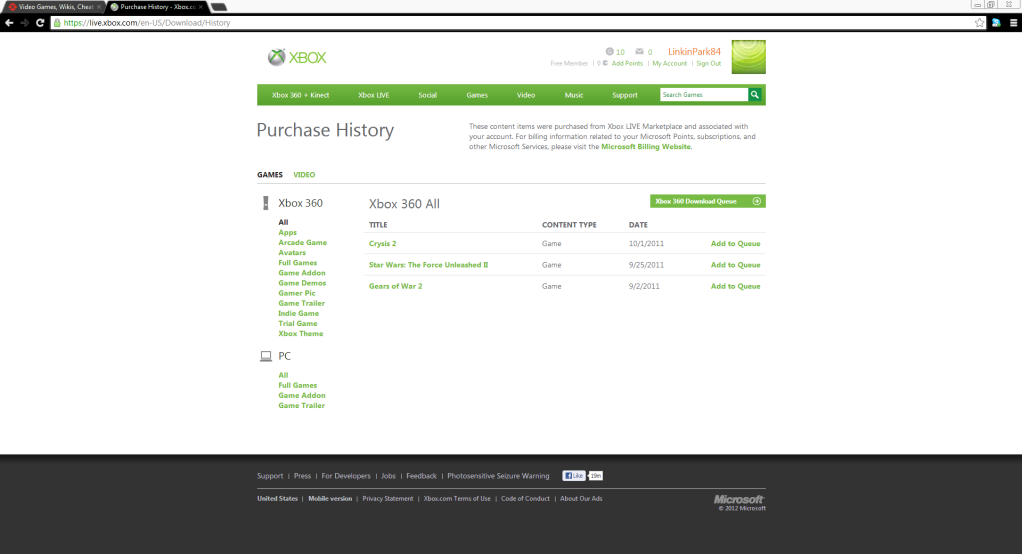Viewport: 1022px width, 554px height.
Task: Open the For Developers footer link
Action: click(345, 476)
